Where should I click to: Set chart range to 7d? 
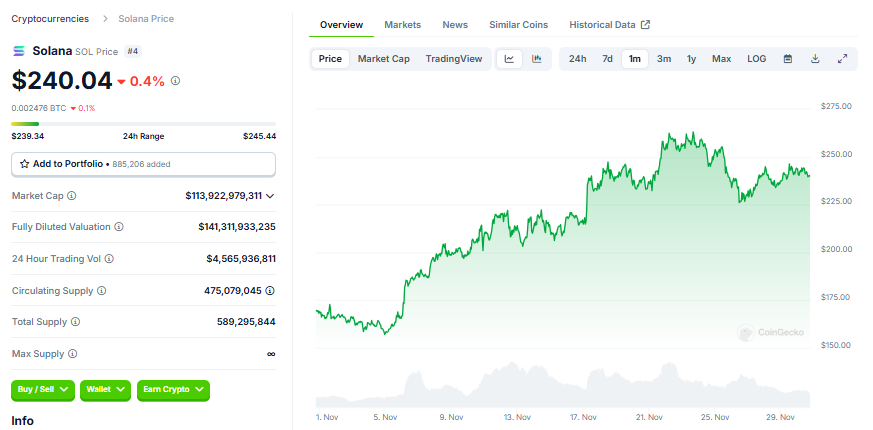tap(607, 58)
